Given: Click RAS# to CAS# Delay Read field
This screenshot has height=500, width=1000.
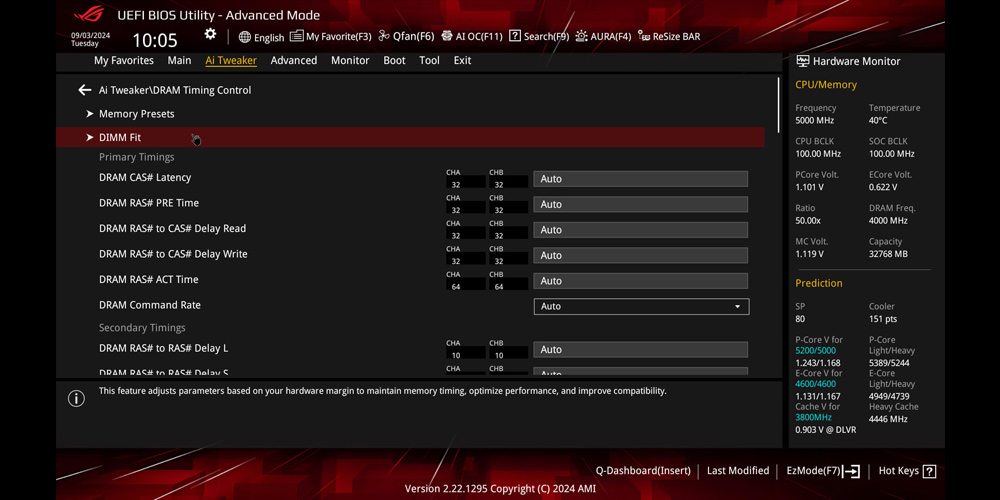Looking at the screenshot, I should (x=640, y=230).
